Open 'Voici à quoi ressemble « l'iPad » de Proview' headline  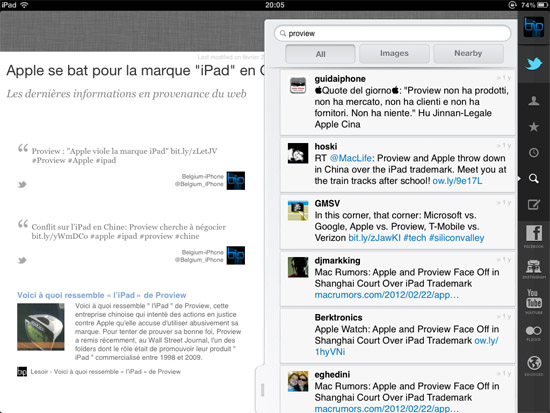pyautogui.click(x=102, y=295)
